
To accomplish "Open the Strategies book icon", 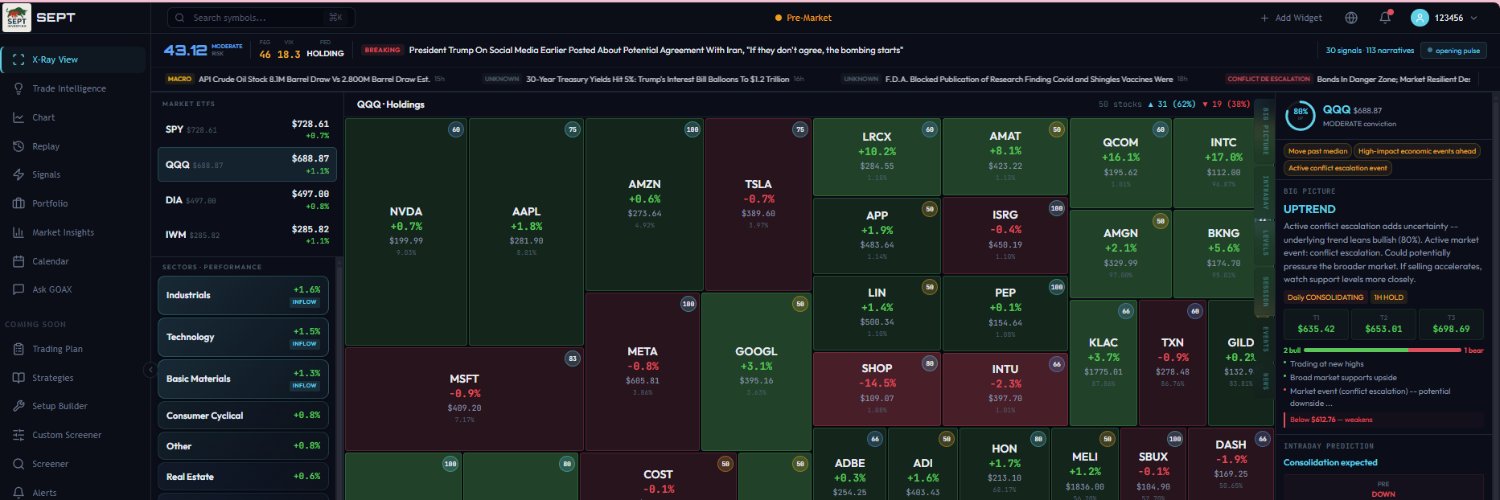I will (19, 377).
